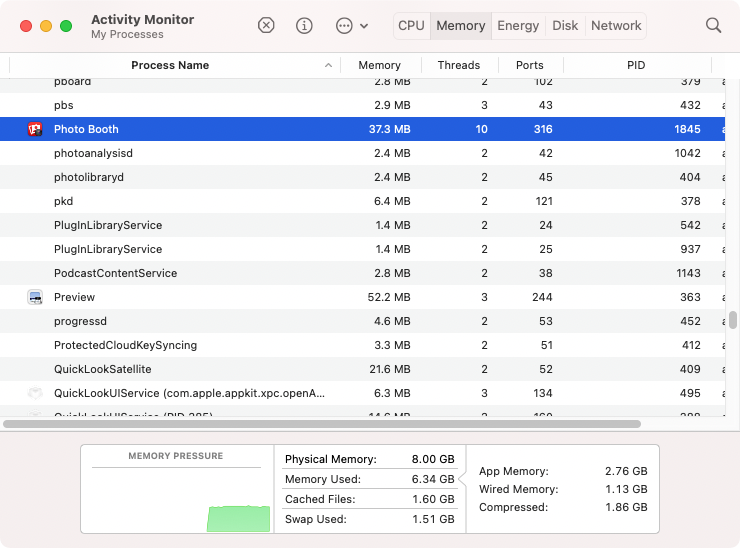Sort by the Process Name column header
Image resolution: width=740 pixels, height=548 pixels.
pos(170,65)
